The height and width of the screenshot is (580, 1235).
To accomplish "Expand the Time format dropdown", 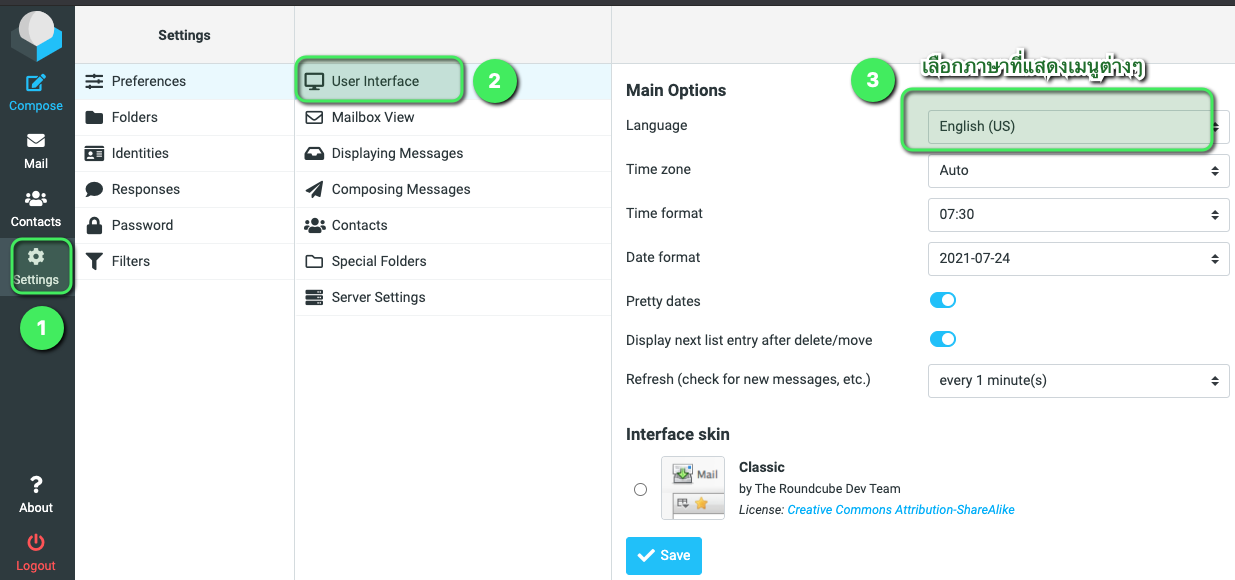I will pos(1078,214).
